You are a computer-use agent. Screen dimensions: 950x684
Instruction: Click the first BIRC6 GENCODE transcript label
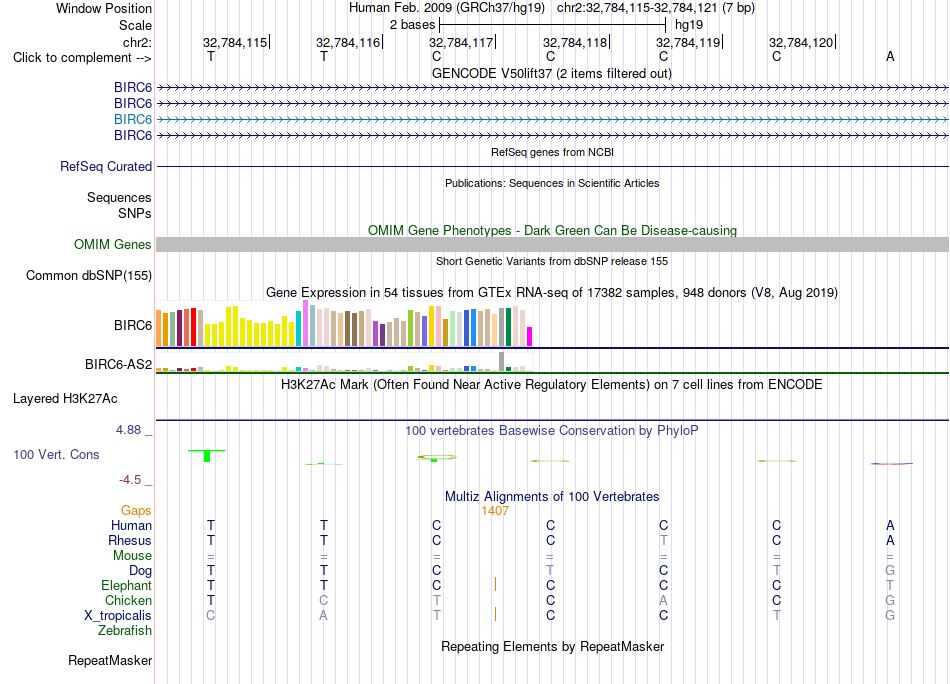(133, 87)
